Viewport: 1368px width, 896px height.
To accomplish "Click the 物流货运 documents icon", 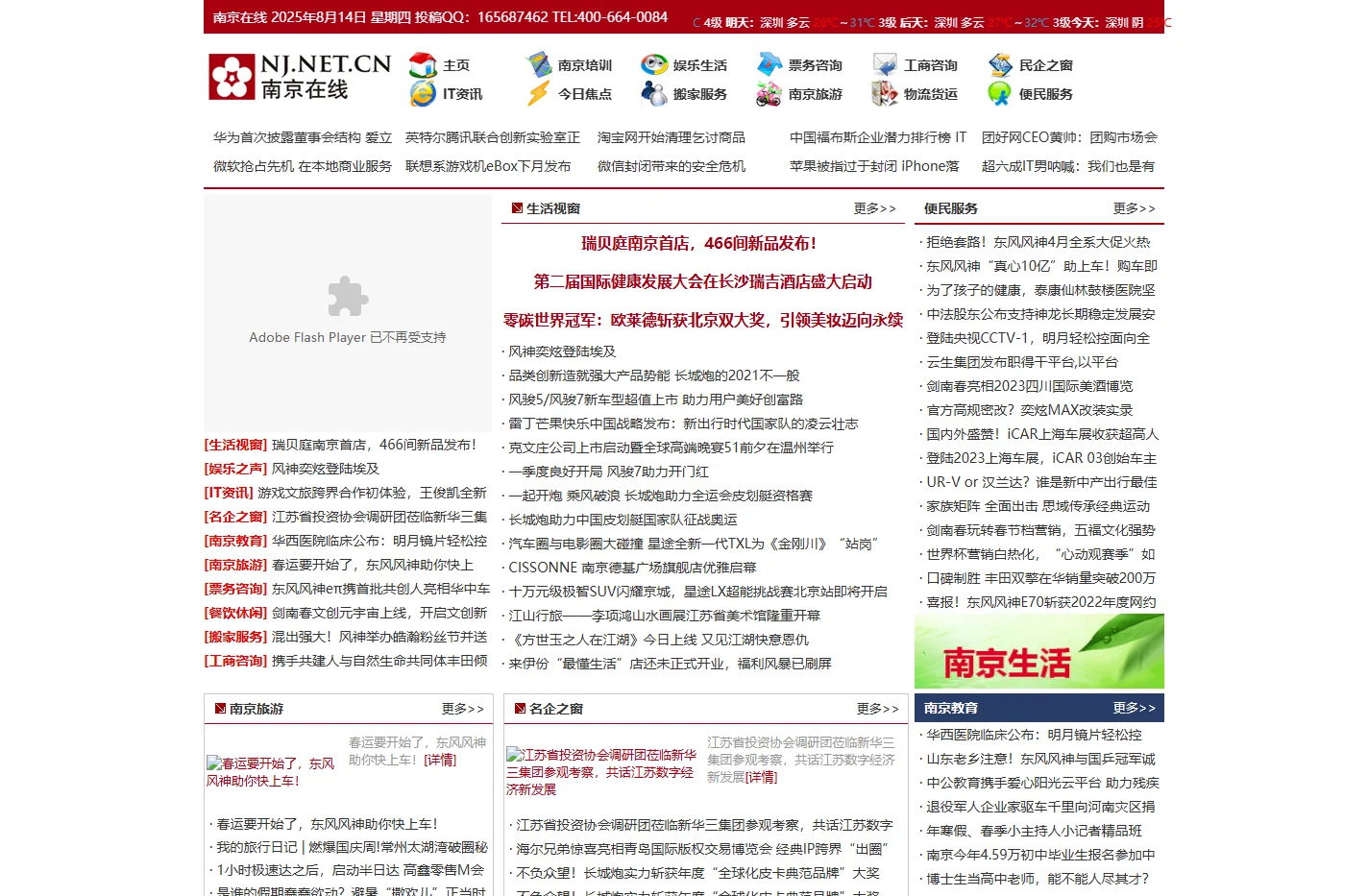I will 885,94.
